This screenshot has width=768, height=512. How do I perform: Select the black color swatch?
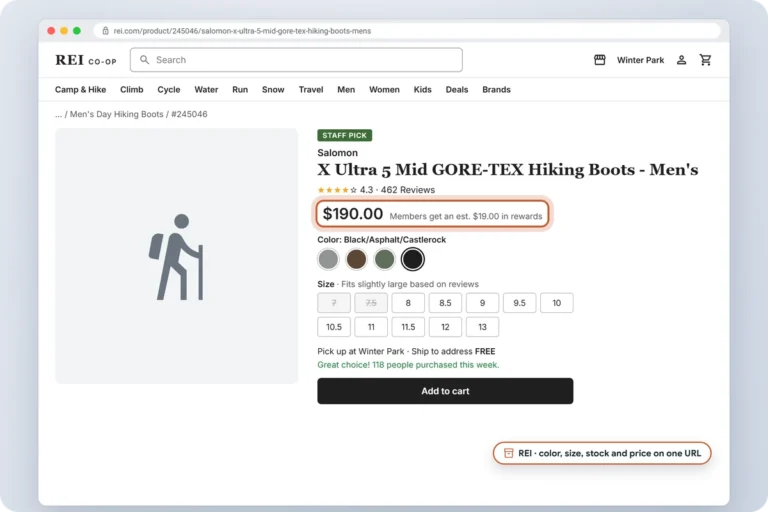point(412,259)
